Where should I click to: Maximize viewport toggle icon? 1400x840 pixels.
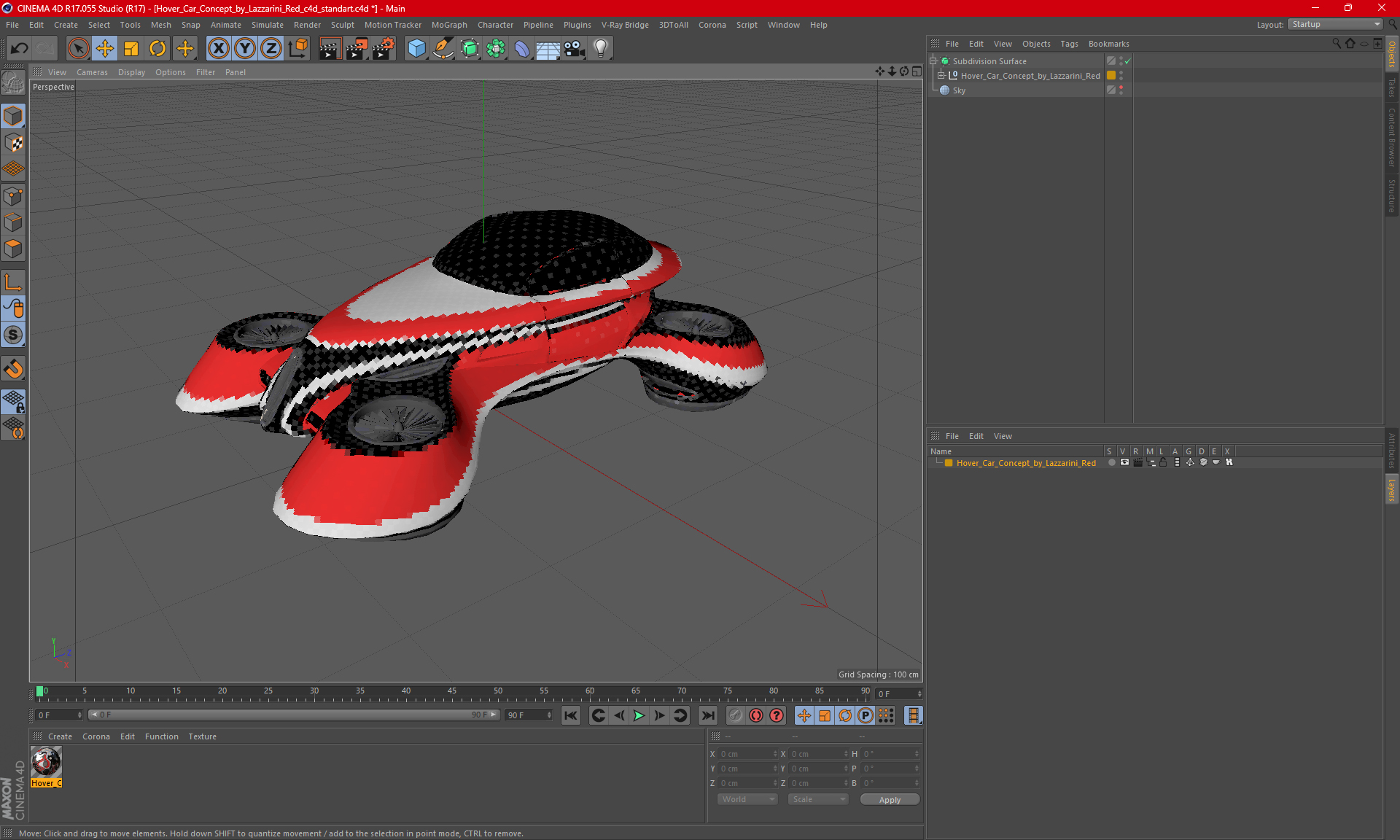(917, 71)
